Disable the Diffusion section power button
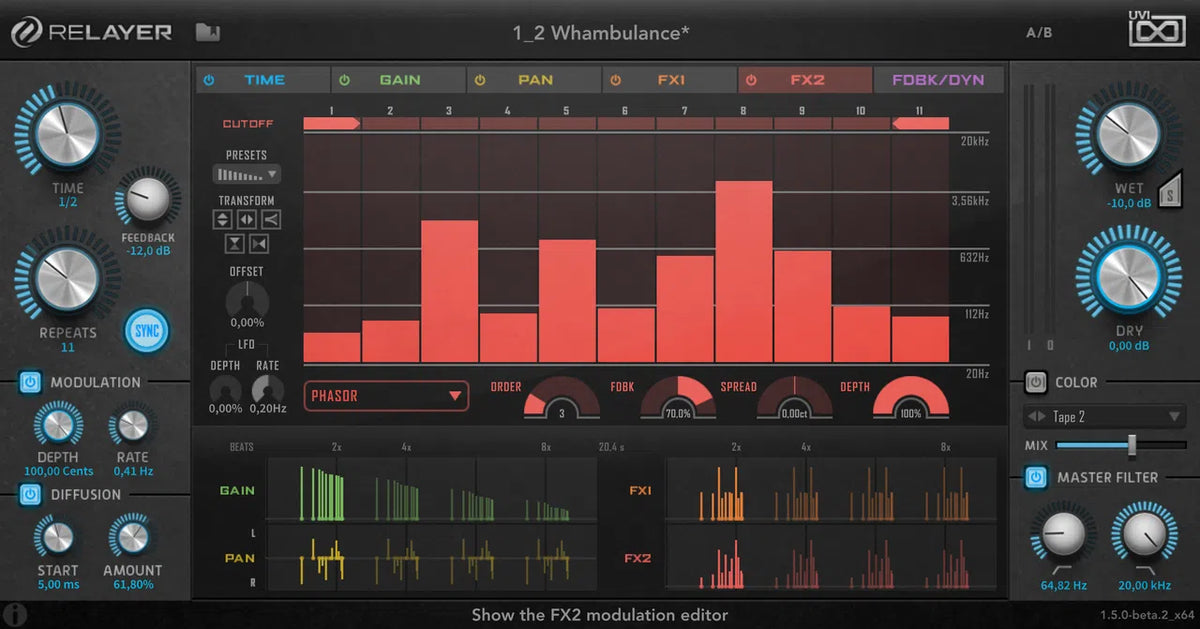 pyautogui.click(x=29, y=494)
